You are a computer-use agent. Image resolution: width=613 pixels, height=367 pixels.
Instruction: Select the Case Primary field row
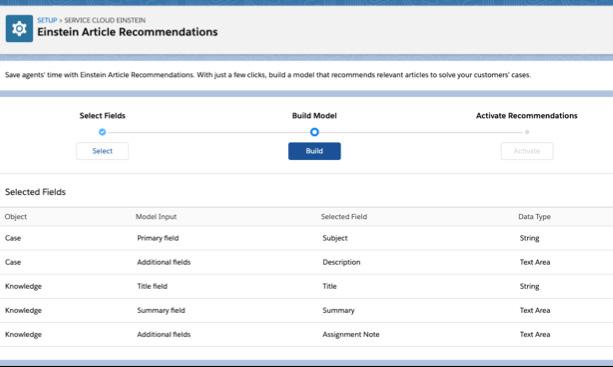(x=306, y=238)
